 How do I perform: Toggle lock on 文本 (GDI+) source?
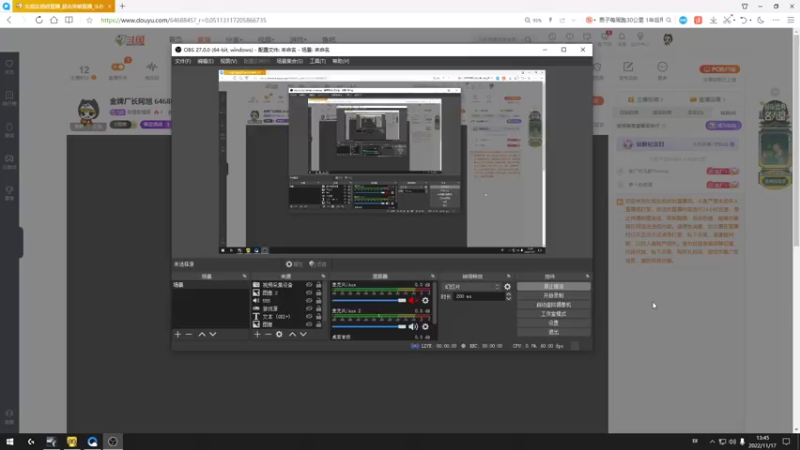318,316
